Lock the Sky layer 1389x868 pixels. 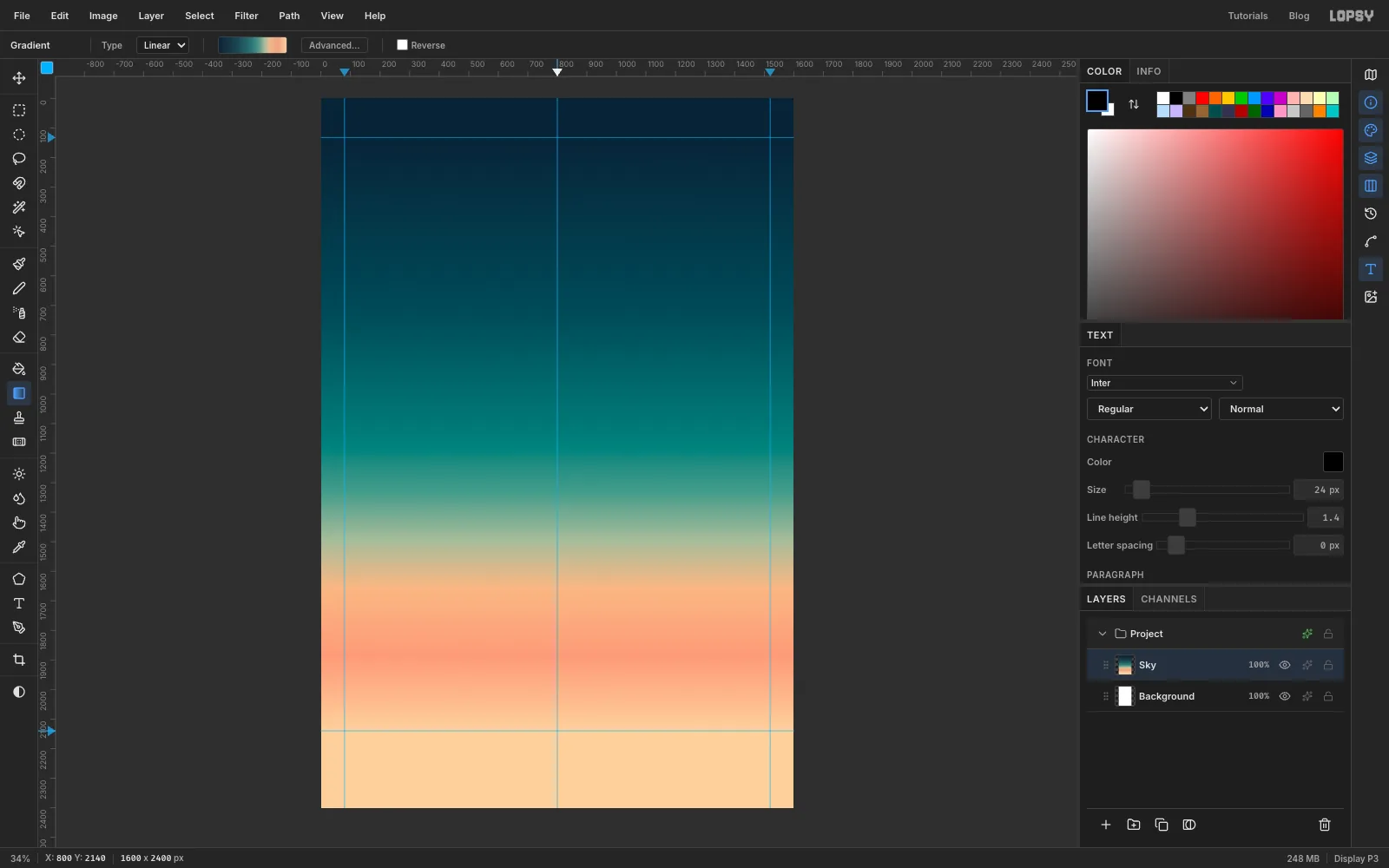pyautogui.click(x=1328, y=665)
